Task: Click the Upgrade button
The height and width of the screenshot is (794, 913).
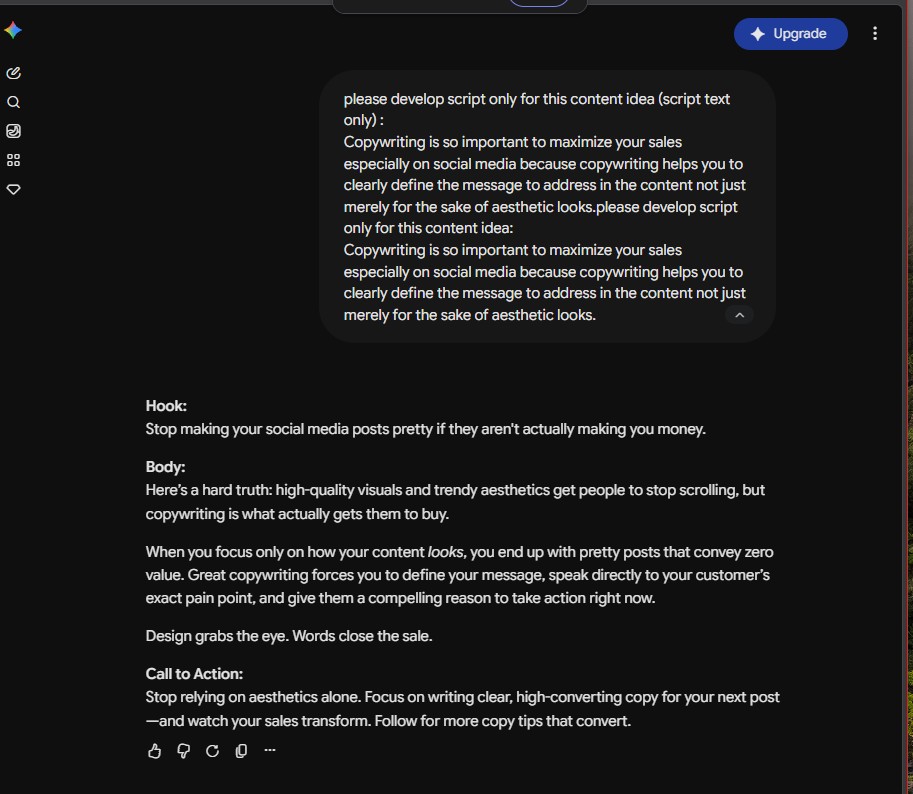Action: (x=790, y=34)
